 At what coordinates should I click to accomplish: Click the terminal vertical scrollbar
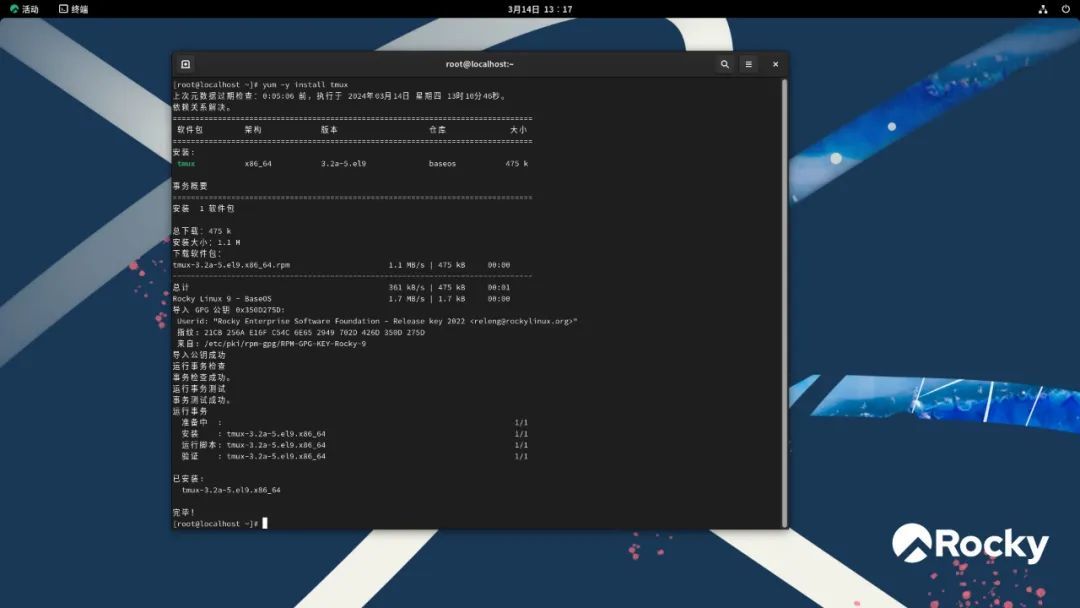[785, 303]
